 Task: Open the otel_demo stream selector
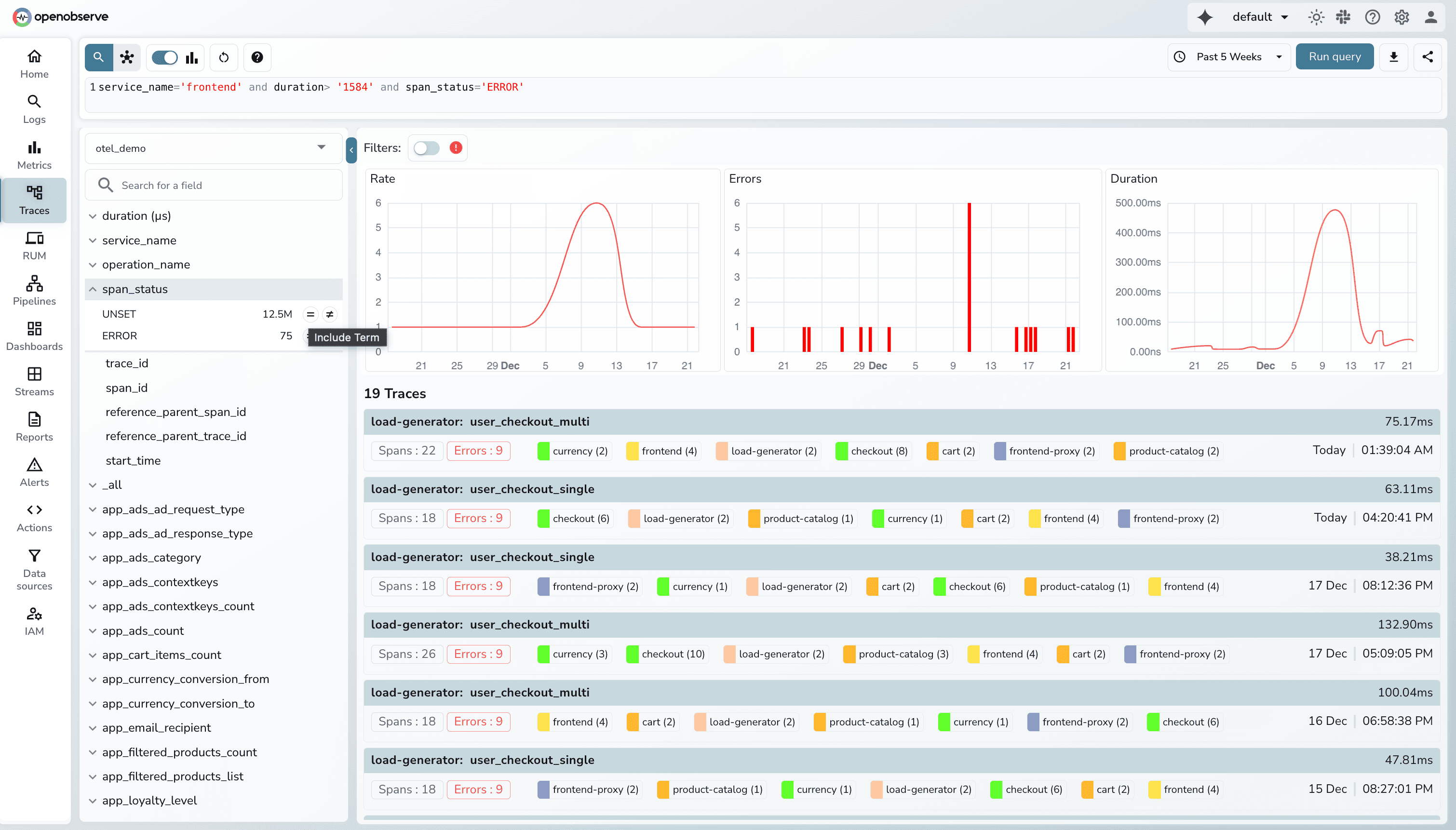coord(213,147)
